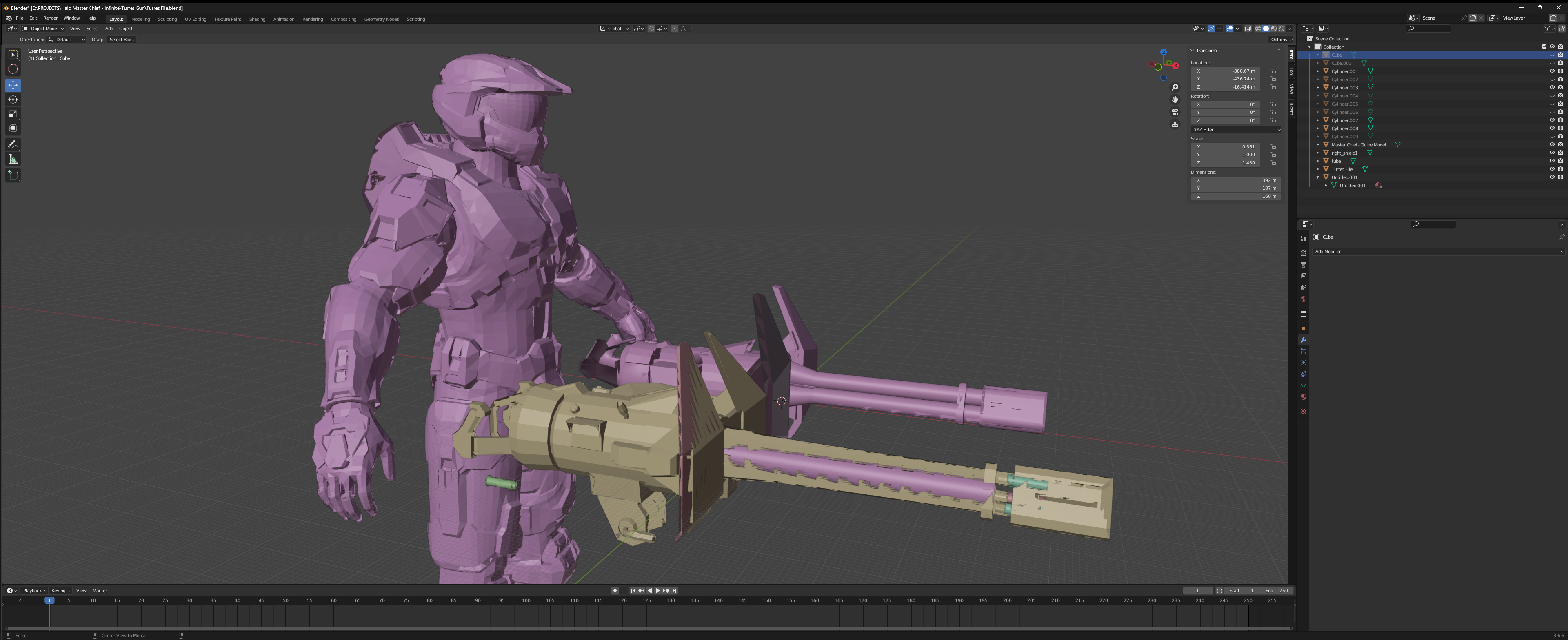Select the Add Cube tool

tap(13, 176)
